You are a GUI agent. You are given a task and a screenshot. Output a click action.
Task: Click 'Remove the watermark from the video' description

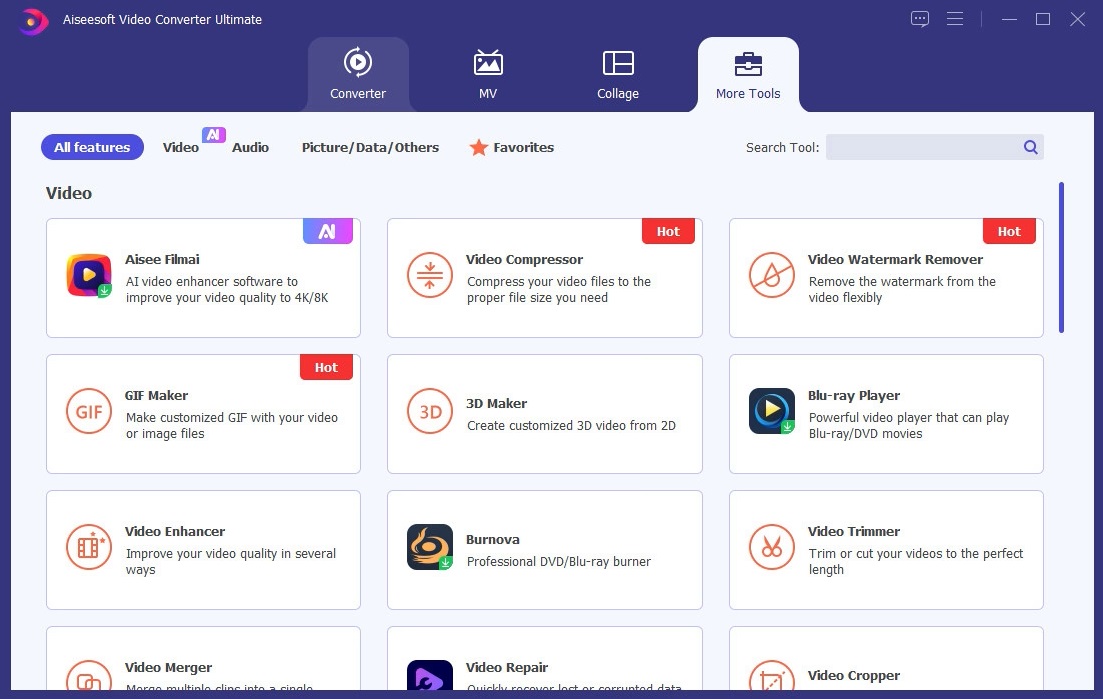(x=902, y=290)
